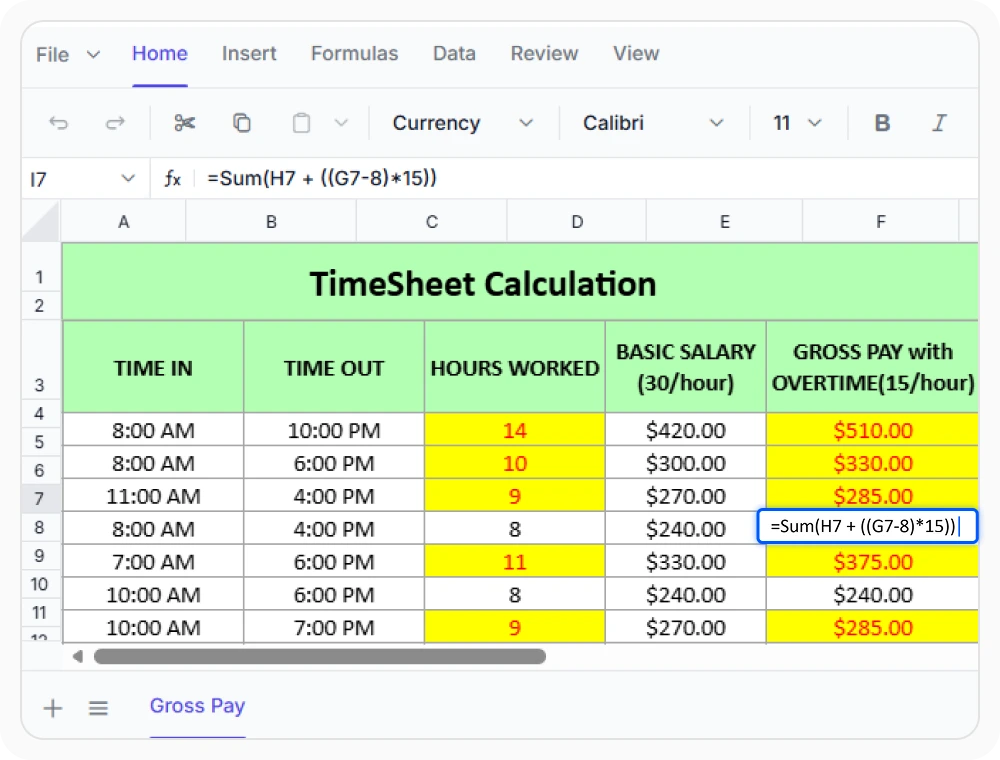
Task: Toggle Bold formatting
Action: 882,122
